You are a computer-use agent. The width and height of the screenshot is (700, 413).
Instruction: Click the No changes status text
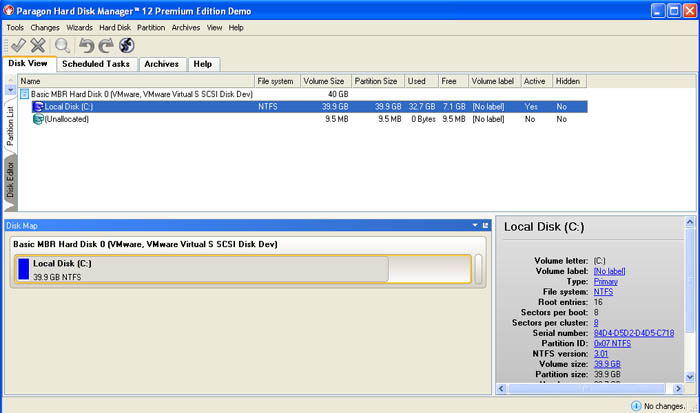[x=664, y=406]
